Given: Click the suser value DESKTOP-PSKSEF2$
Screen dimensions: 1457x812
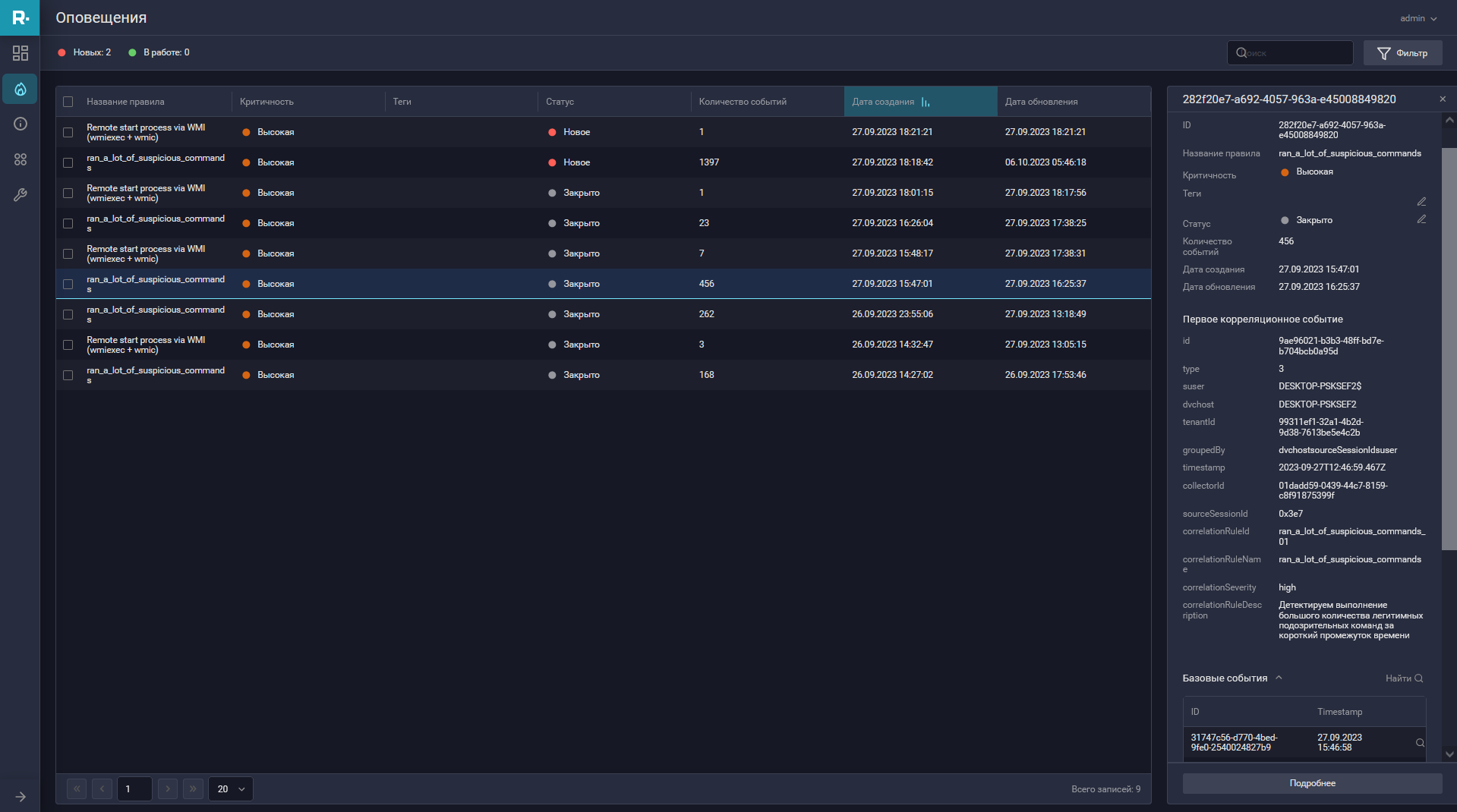Looking at the screenshot, I should click(x=1320, y=386).
